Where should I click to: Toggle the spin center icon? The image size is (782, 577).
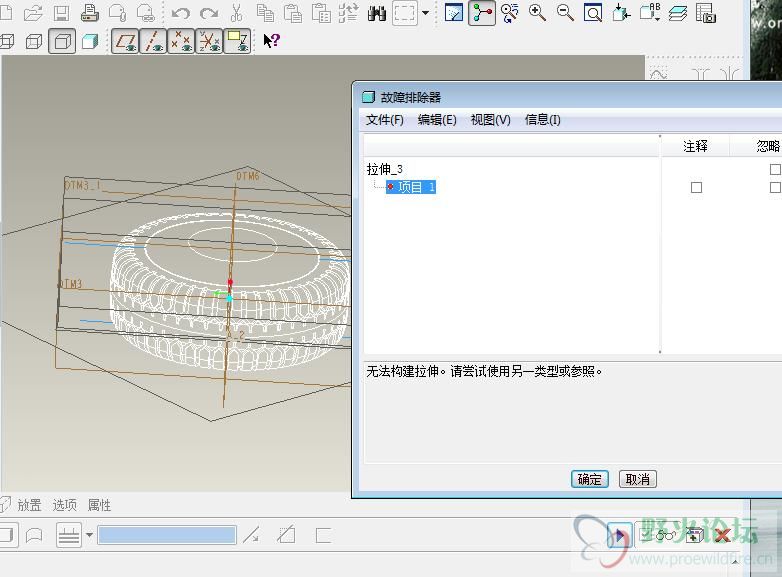482,13
